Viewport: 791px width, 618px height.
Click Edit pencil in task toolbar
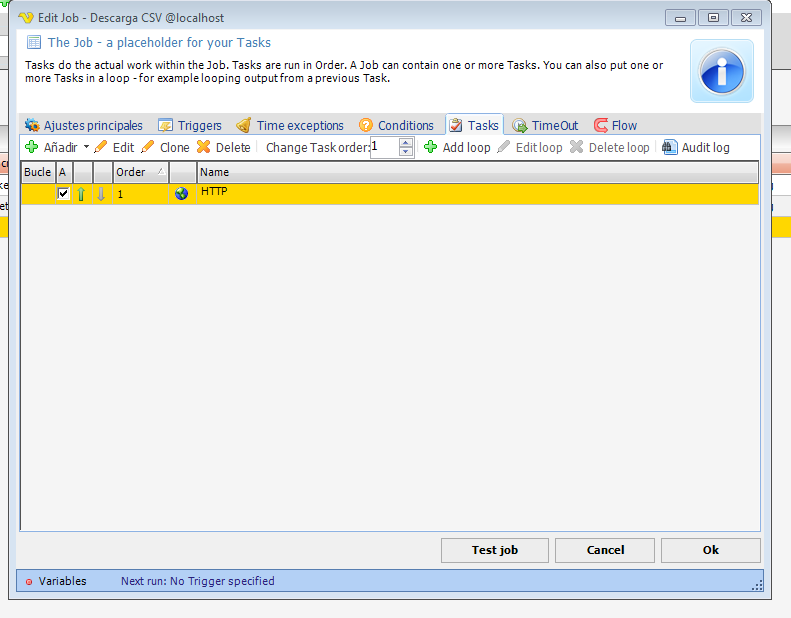pyautogui.click(x=114, y=147)
